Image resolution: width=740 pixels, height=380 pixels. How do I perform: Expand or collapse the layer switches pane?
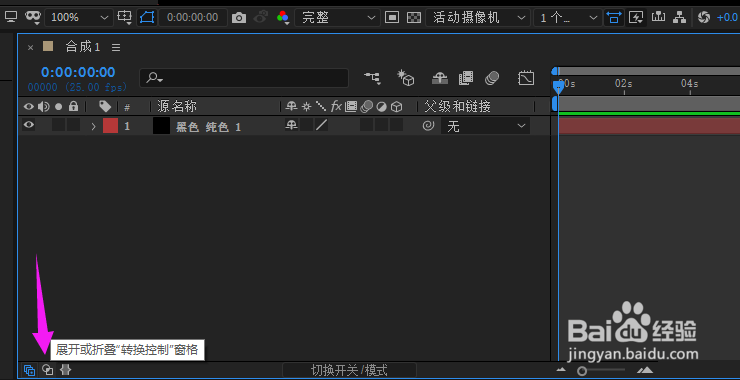[29, 370]
